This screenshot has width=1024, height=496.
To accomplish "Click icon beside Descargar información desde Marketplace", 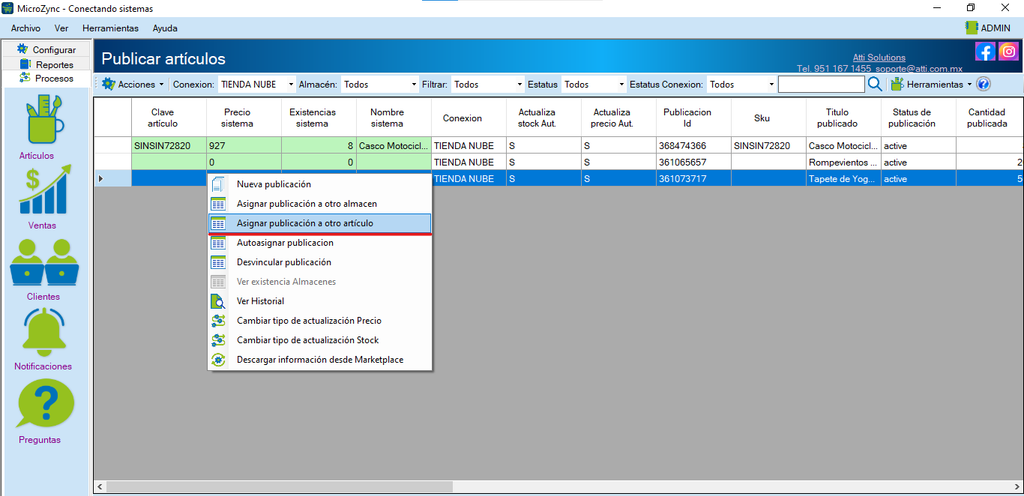I will click(218, 360).
